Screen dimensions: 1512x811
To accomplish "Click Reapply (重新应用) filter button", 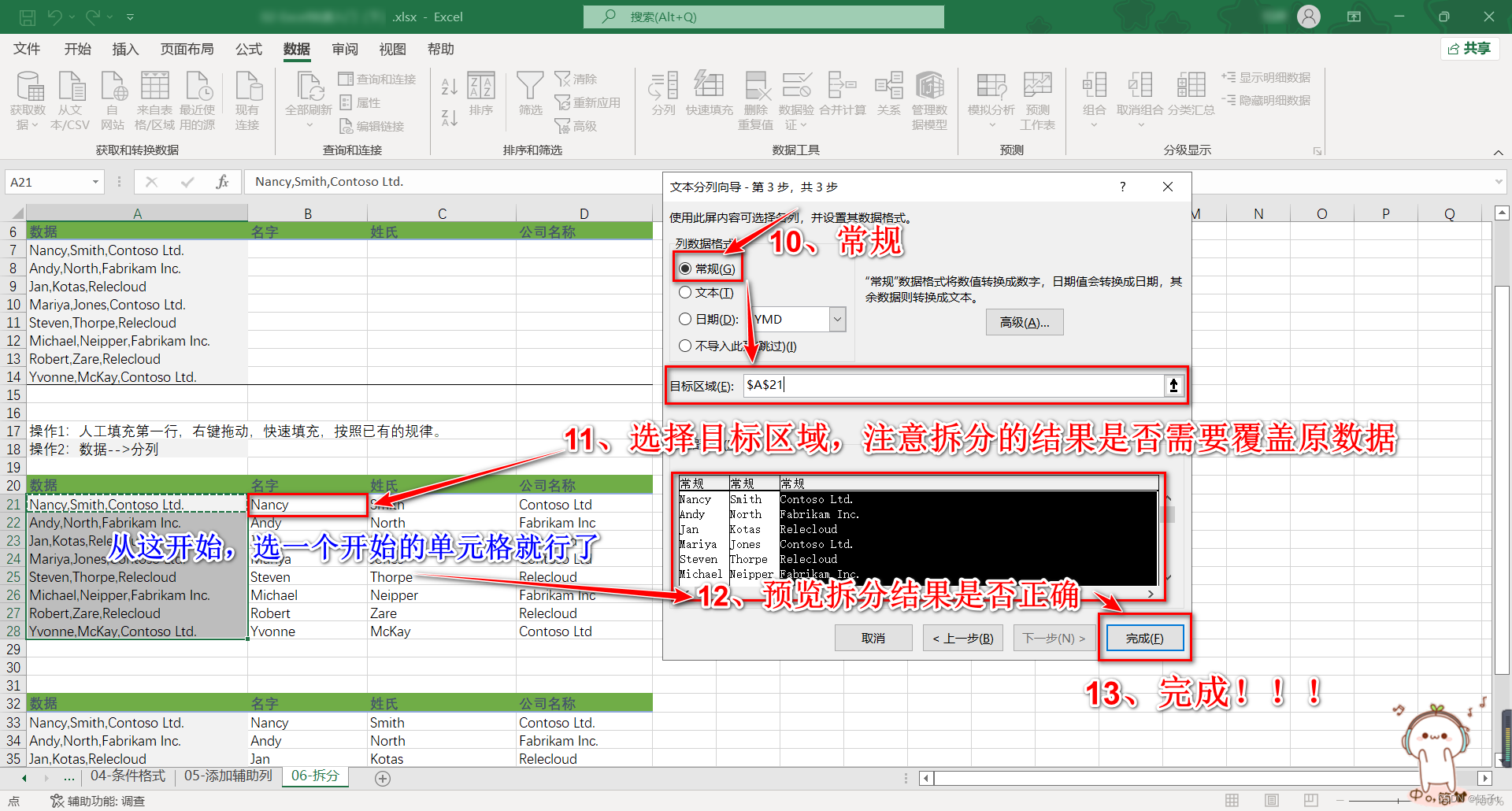I will click(587, 102).
